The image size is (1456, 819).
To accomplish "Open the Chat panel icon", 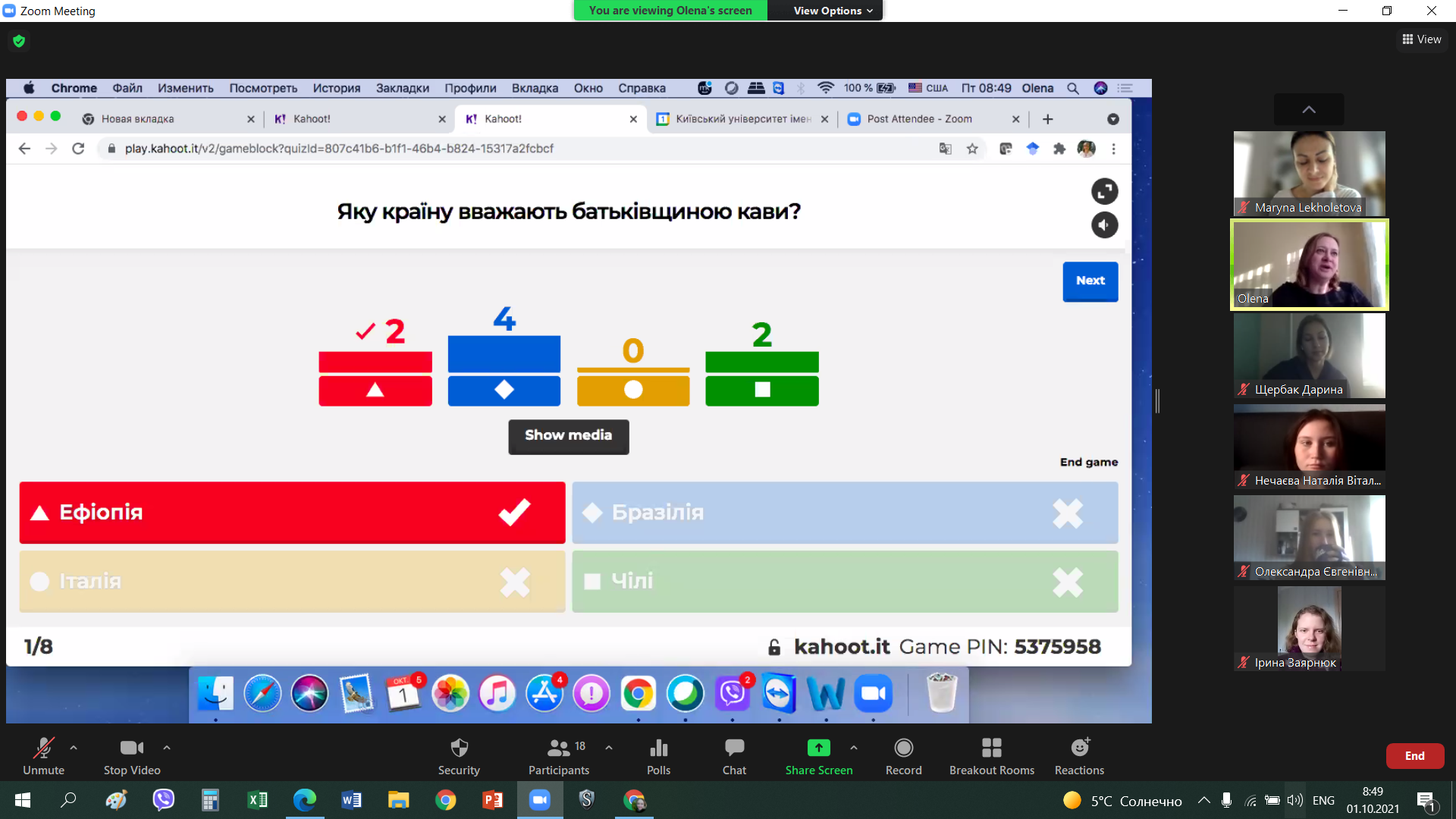I will [734, 748].
